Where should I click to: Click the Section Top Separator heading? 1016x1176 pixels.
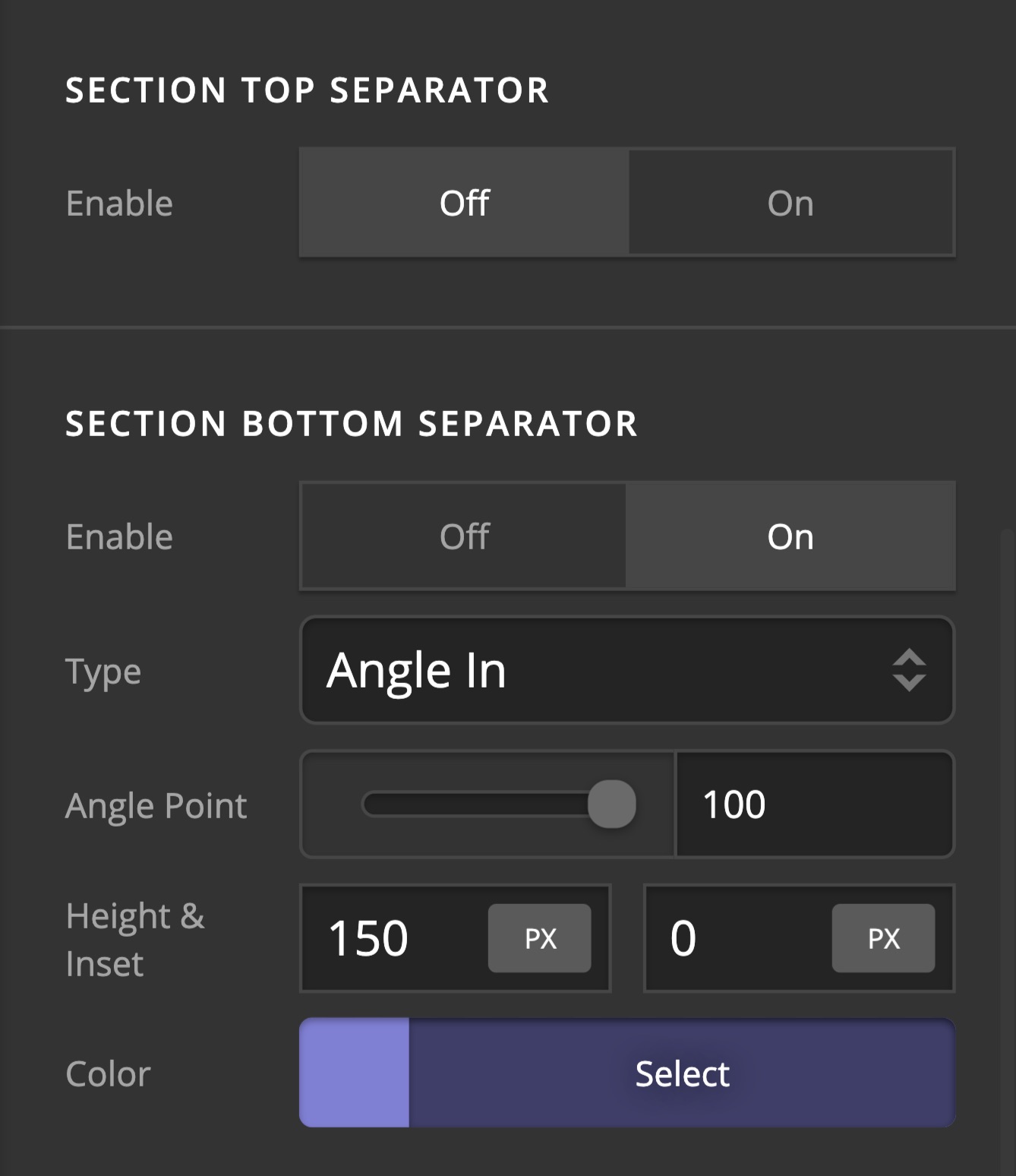(307, 90)
